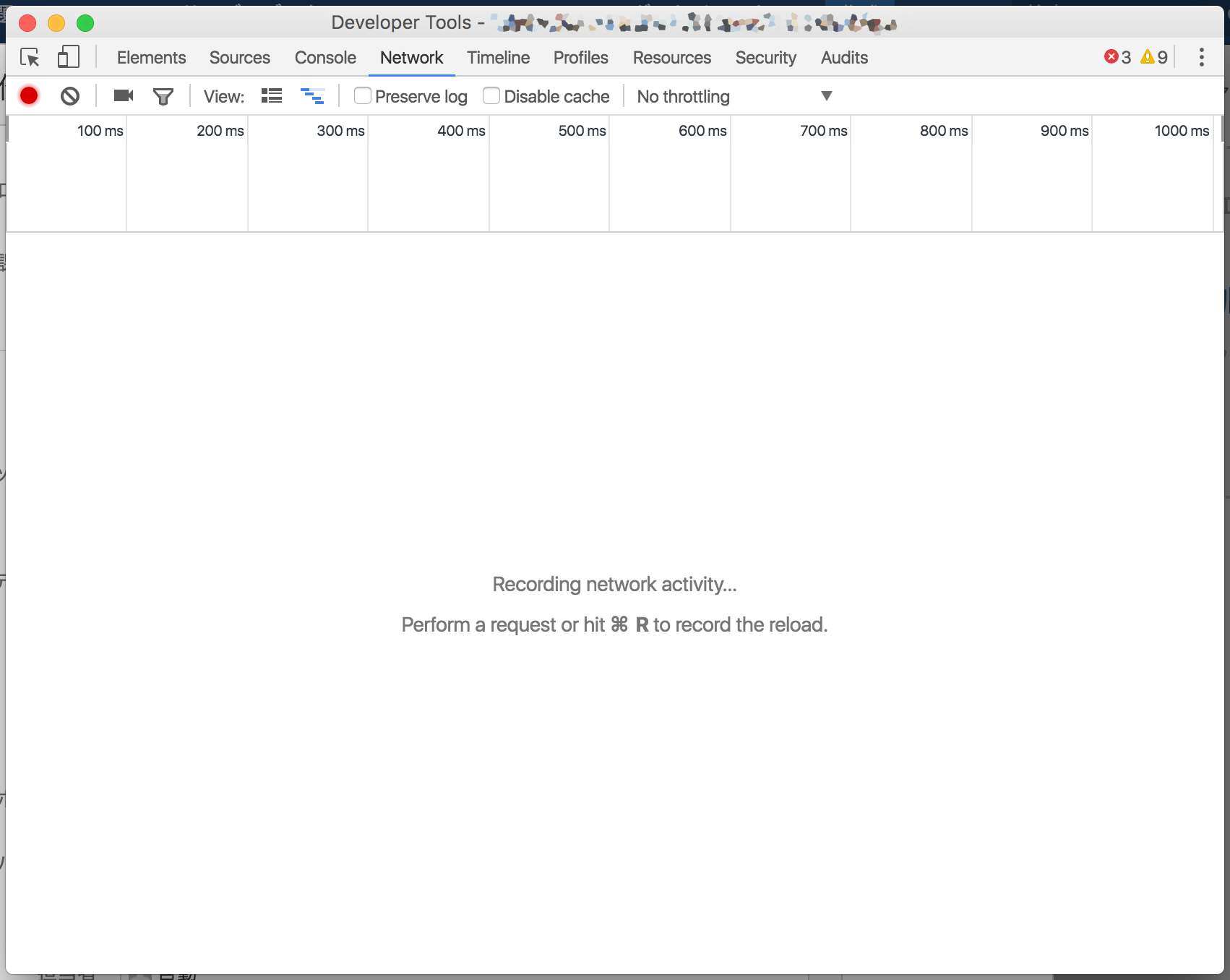Open the Security panel
The height and width of the screenshot is (980, 1230).
[765, 57]
